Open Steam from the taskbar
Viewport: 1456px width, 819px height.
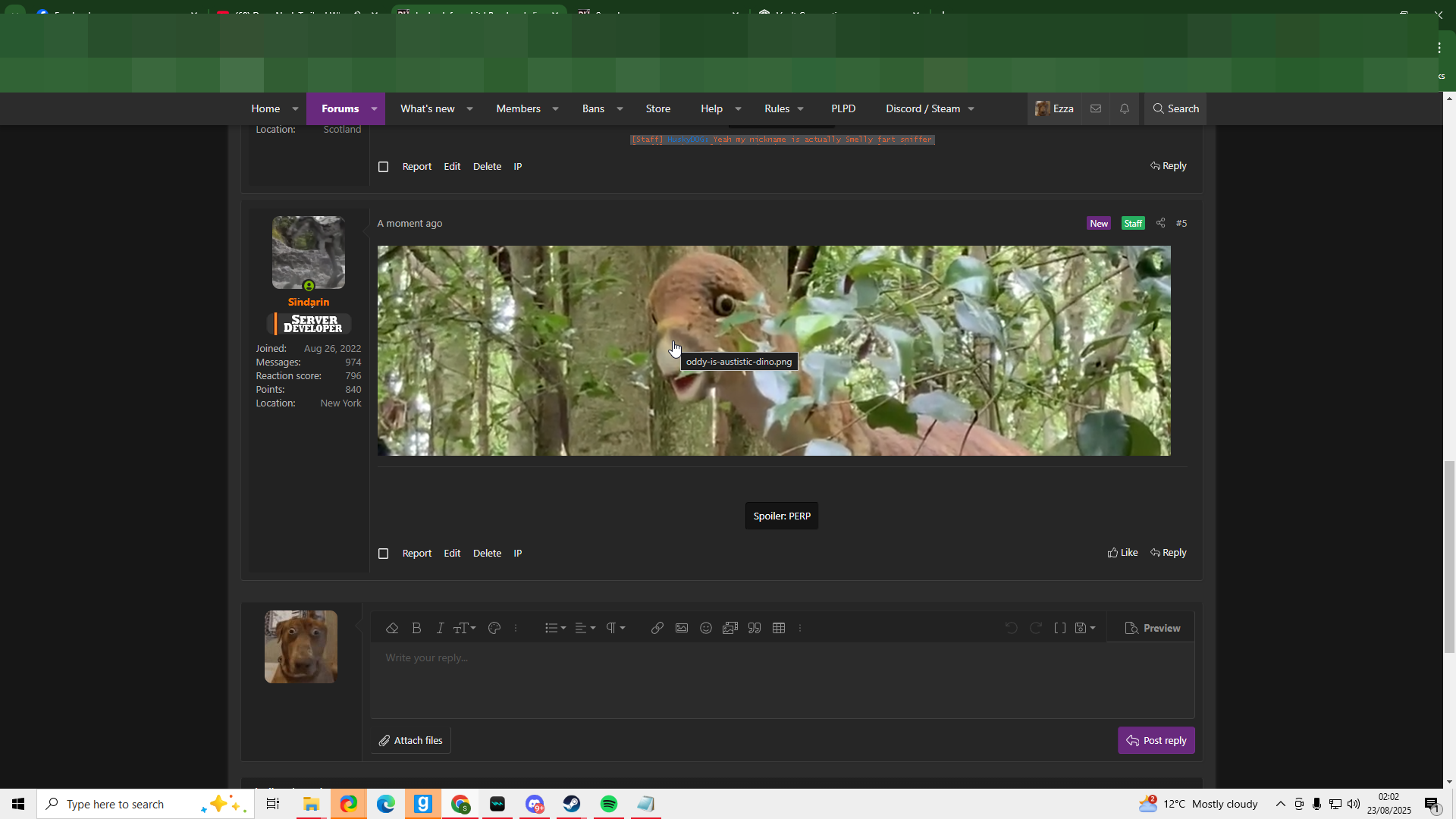coord(572,804)
